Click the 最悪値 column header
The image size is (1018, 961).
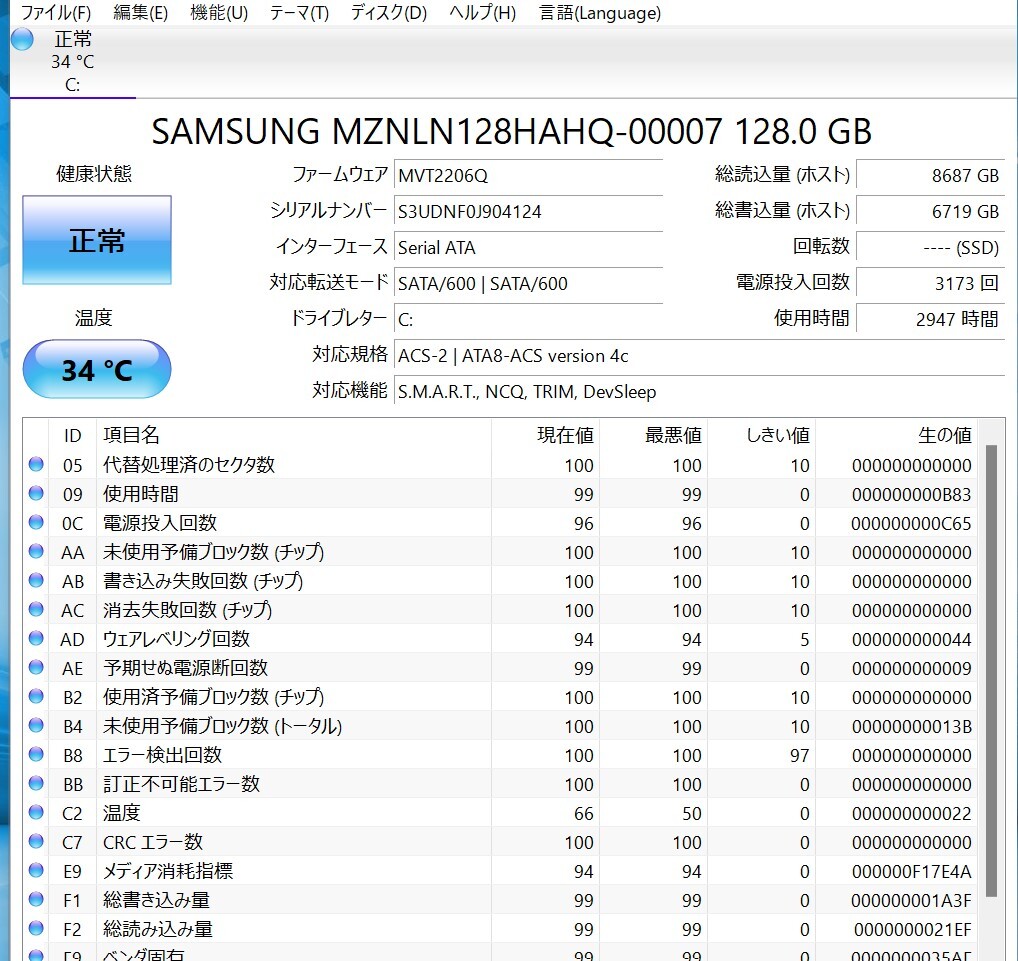click(x=653, y=435)
